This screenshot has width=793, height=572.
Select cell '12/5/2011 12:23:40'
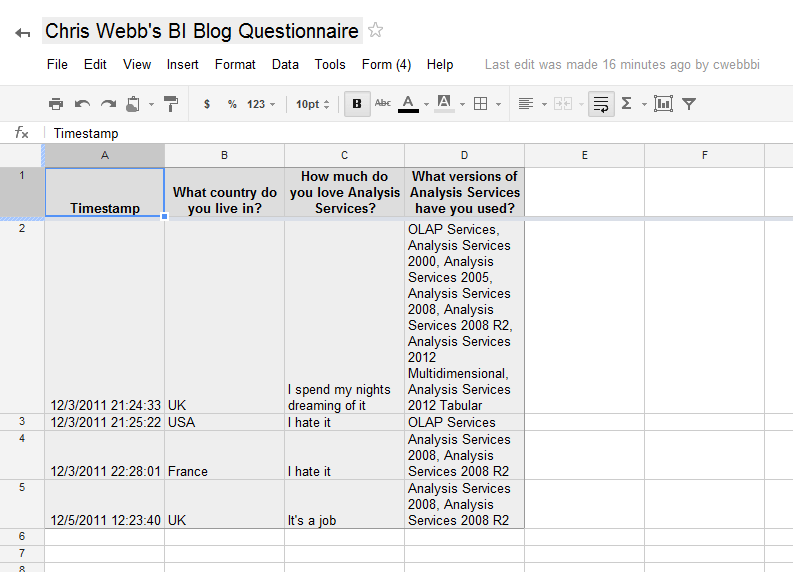tap(105, 504)
